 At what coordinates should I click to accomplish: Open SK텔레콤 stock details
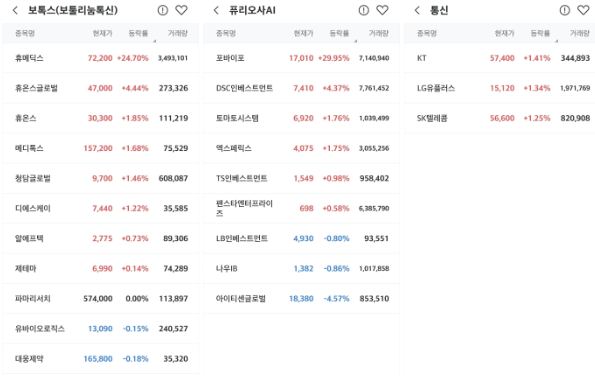pos(499,118)
